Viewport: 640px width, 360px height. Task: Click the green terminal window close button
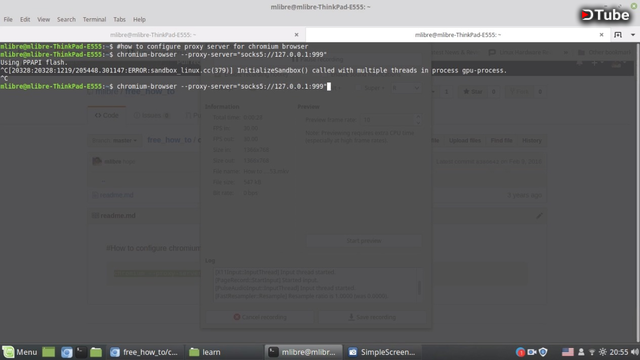point(633,6)
